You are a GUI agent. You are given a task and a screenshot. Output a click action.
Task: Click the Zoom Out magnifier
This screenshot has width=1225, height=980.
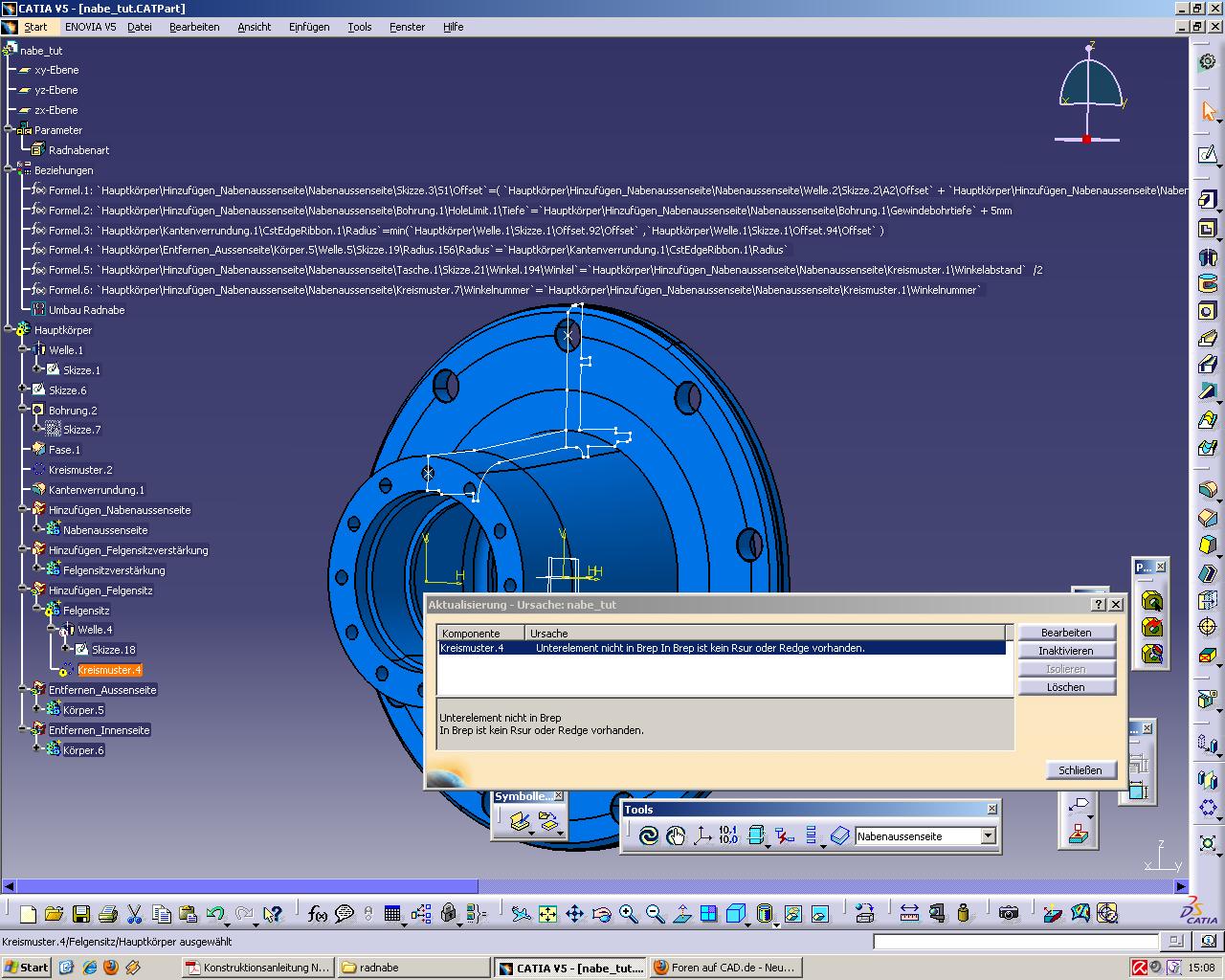coord(656,914)
